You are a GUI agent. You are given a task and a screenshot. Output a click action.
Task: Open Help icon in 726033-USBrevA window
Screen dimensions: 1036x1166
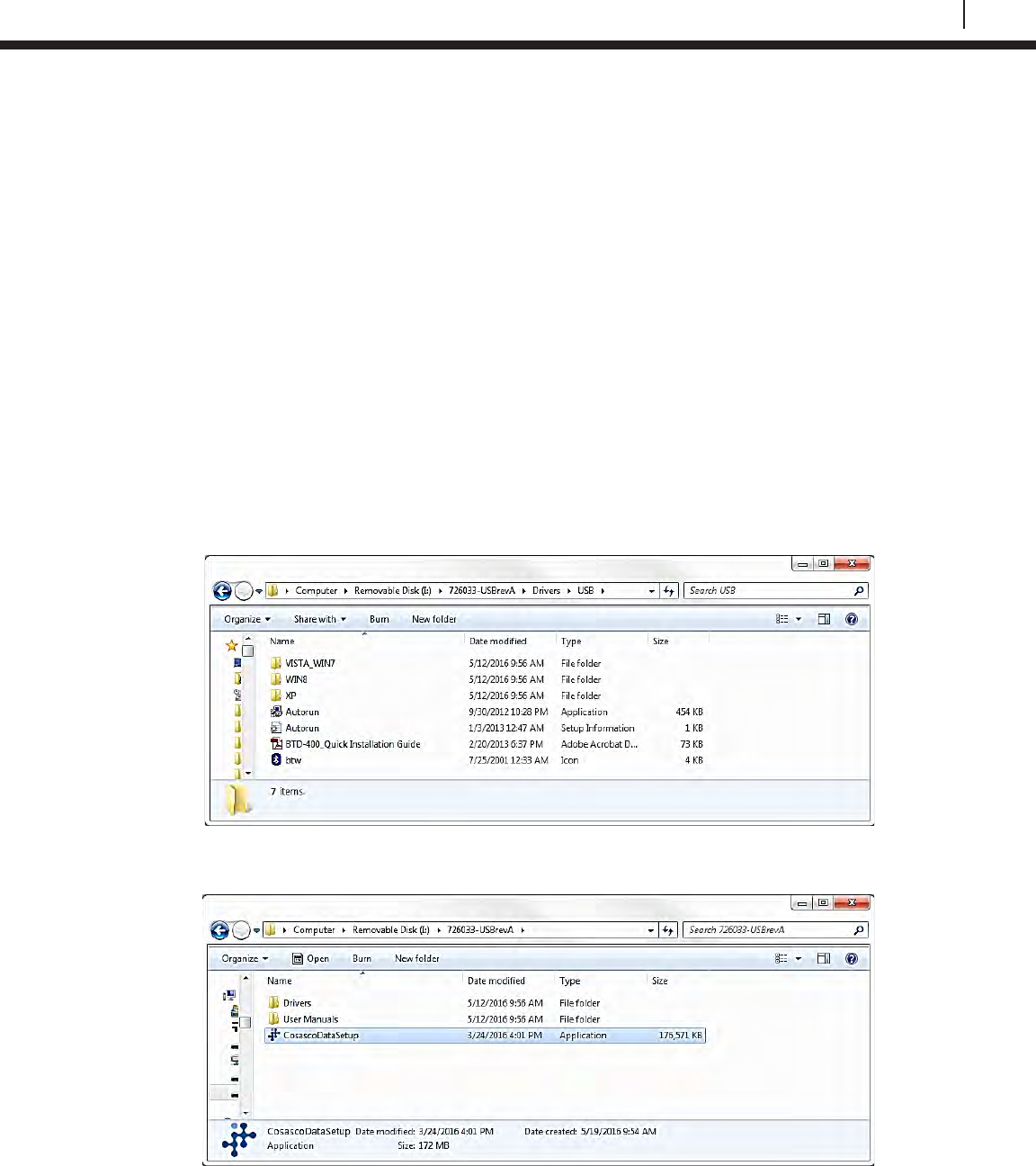852,958
